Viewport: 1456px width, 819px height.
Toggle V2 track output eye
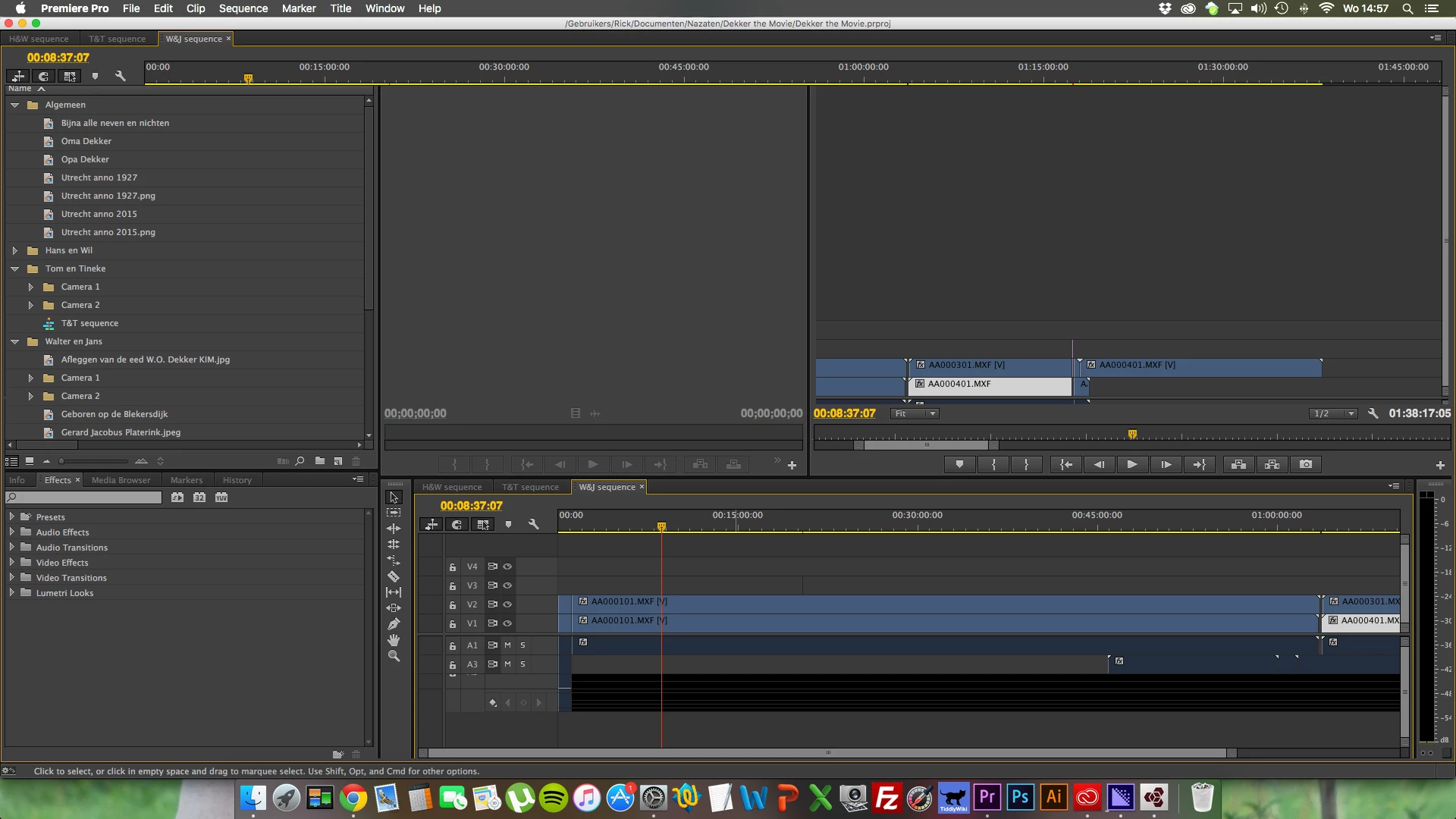coord(507,604)
